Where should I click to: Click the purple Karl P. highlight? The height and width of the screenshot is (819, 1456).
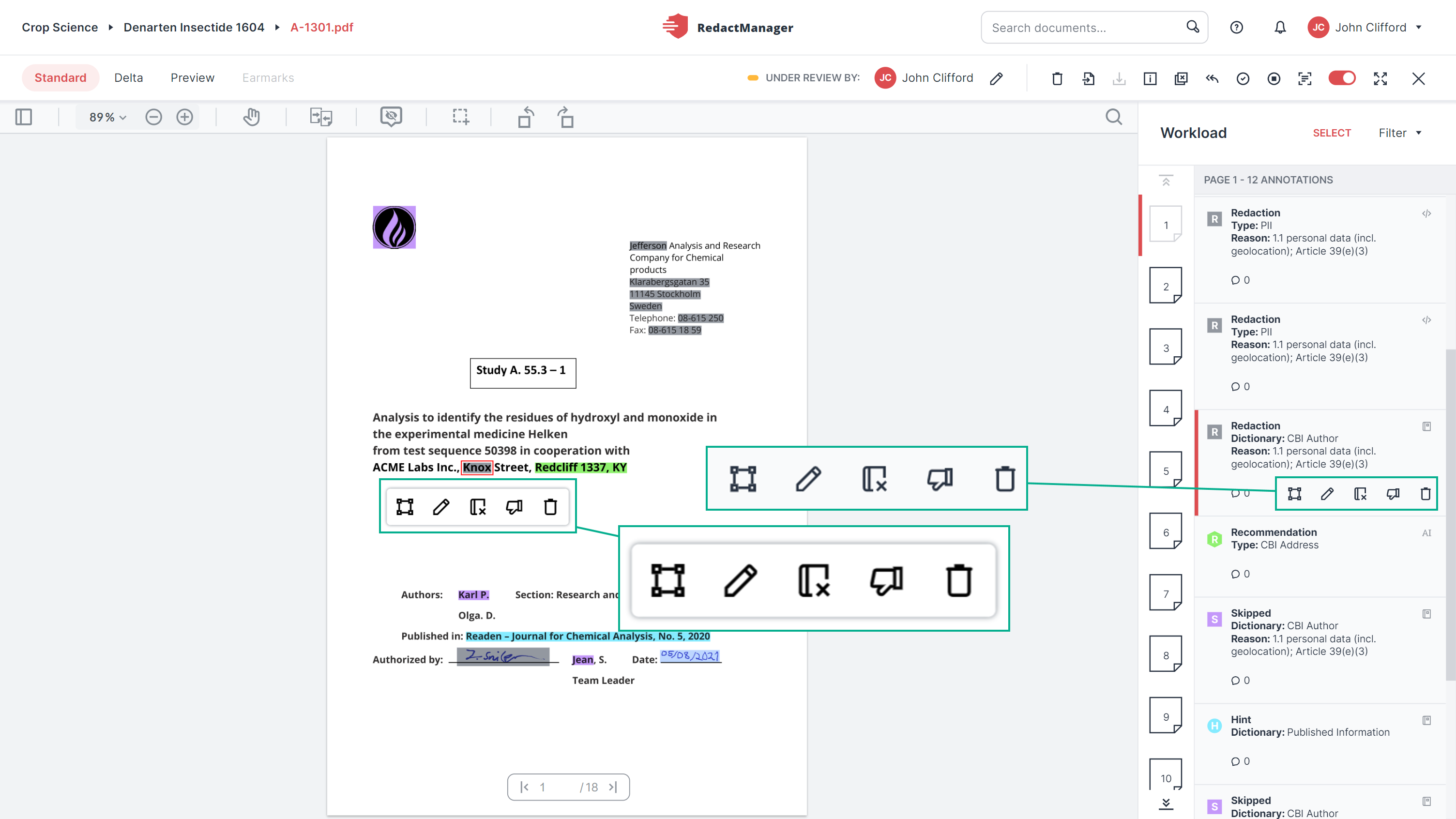pos(473,594)
